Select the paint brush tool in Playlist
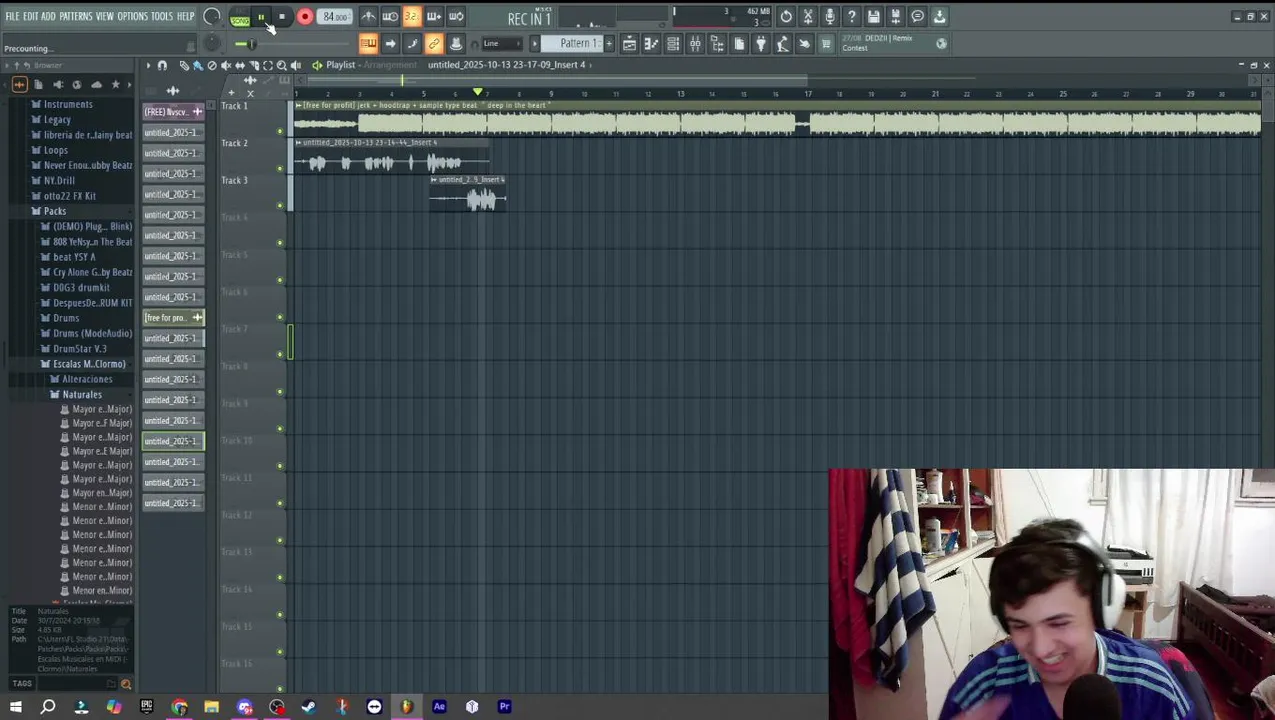Screen dimensions: 1275x720 (x=198, y=65)
